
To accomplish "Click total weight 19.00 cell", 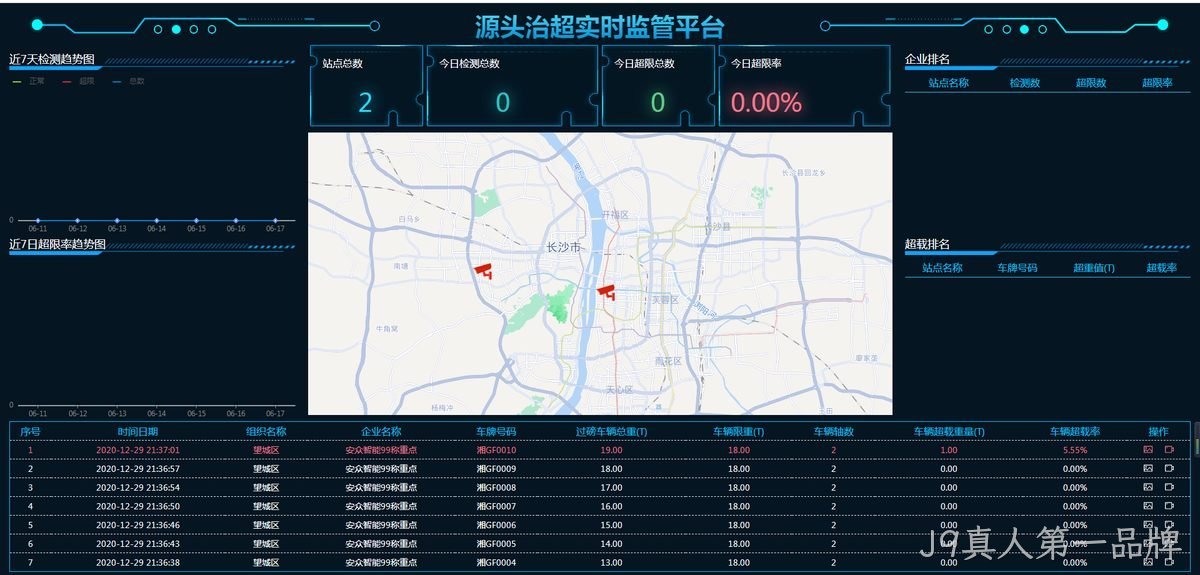I will 612,450.
